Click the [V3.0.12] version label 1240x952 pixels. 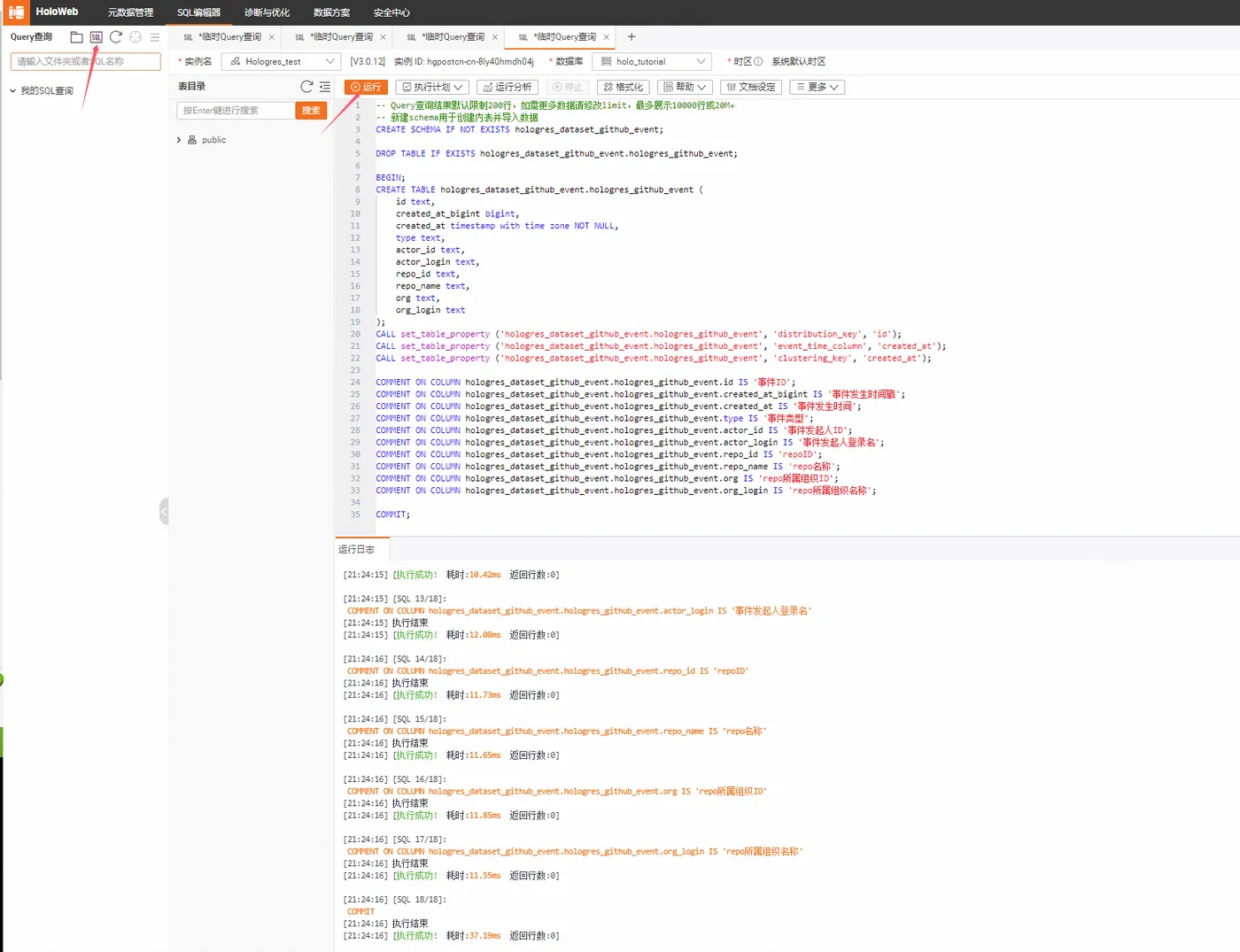coord(368,62)
